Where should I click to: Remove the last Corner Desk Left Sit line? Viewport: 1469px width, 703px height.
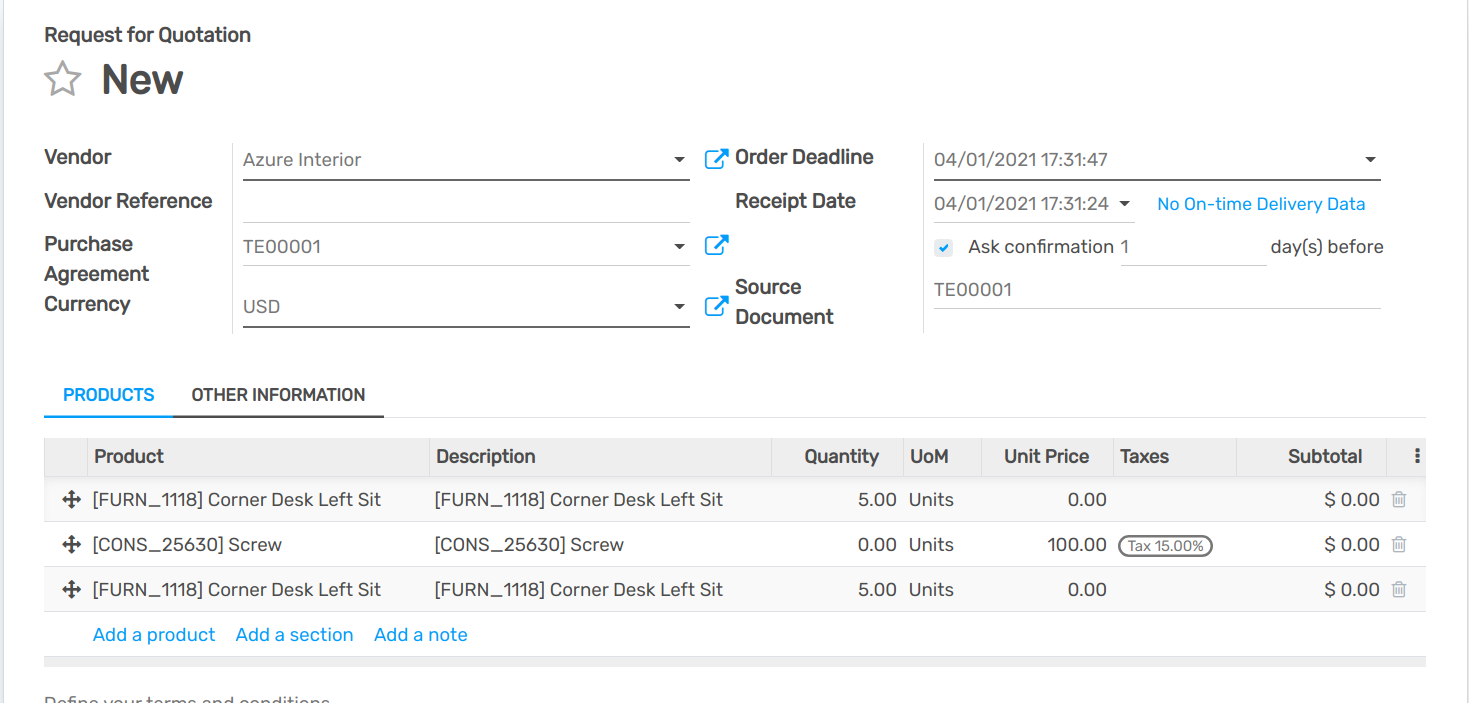point(1399,589)
